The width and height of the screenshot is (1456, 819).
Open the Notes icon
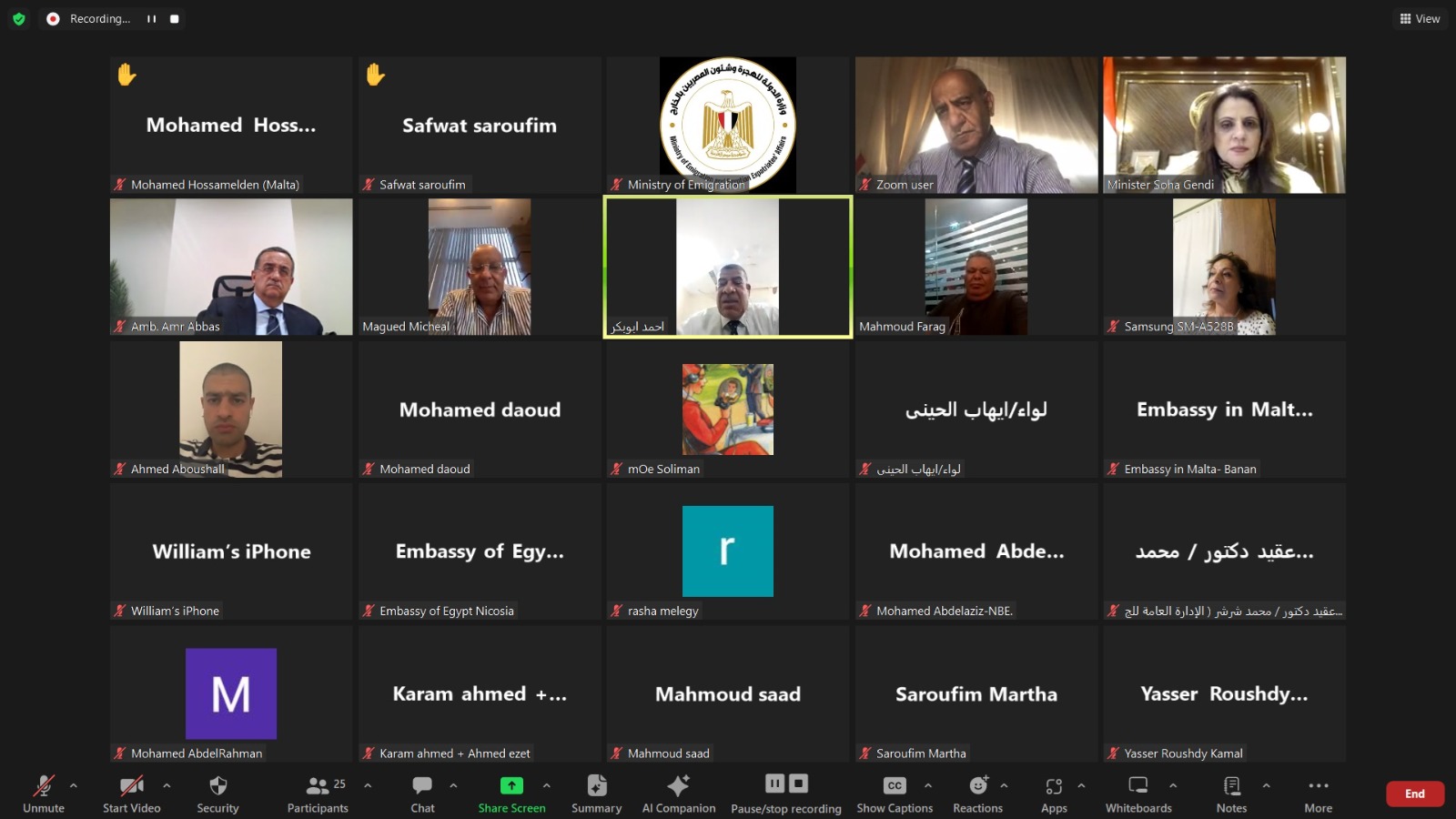(1231, 785)
